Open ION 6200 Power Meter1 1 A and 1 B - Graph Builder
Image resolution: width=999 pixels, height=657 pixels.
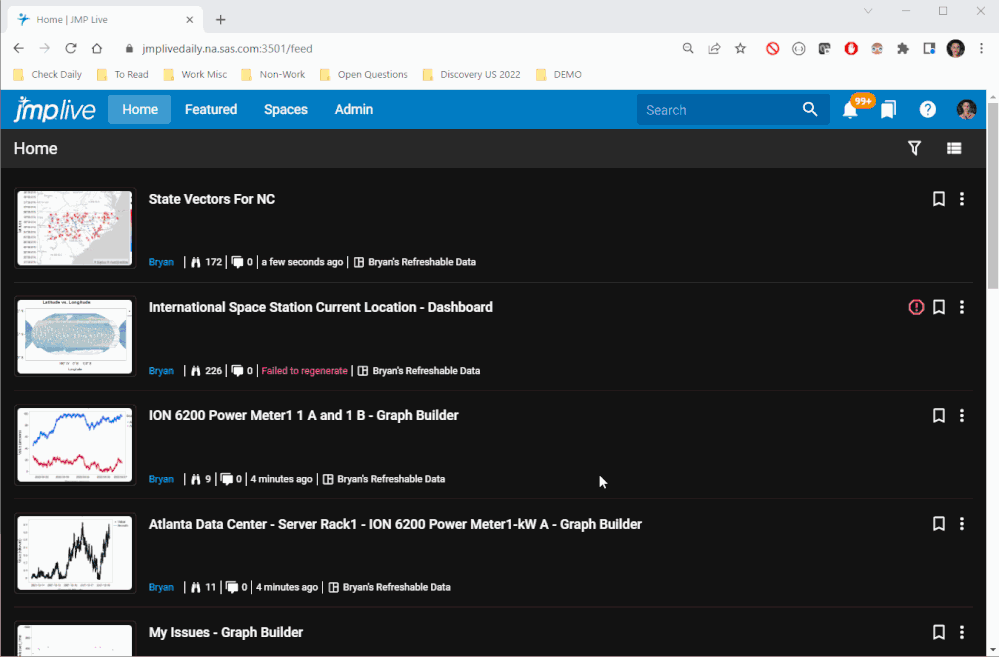(303, 415)
